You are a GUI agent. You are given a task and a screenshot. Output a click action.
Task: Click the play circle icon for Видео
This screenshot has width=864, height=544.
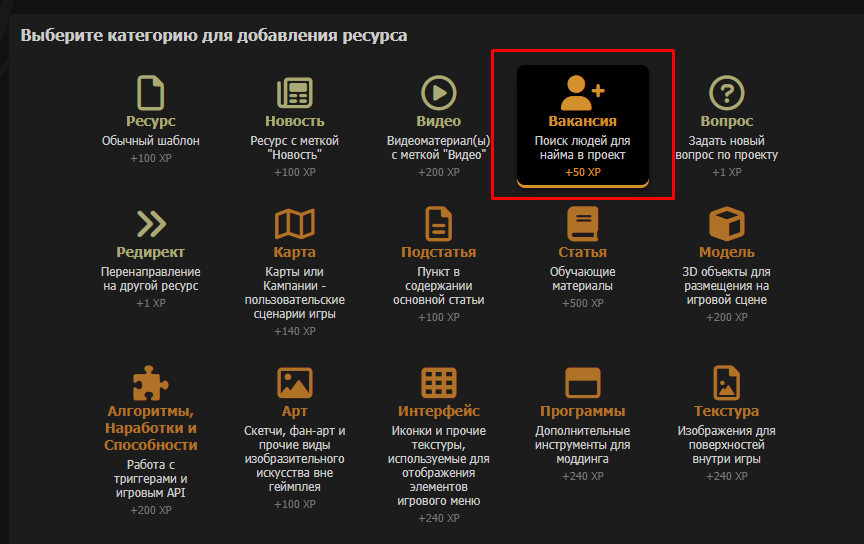tap(439, 93)
